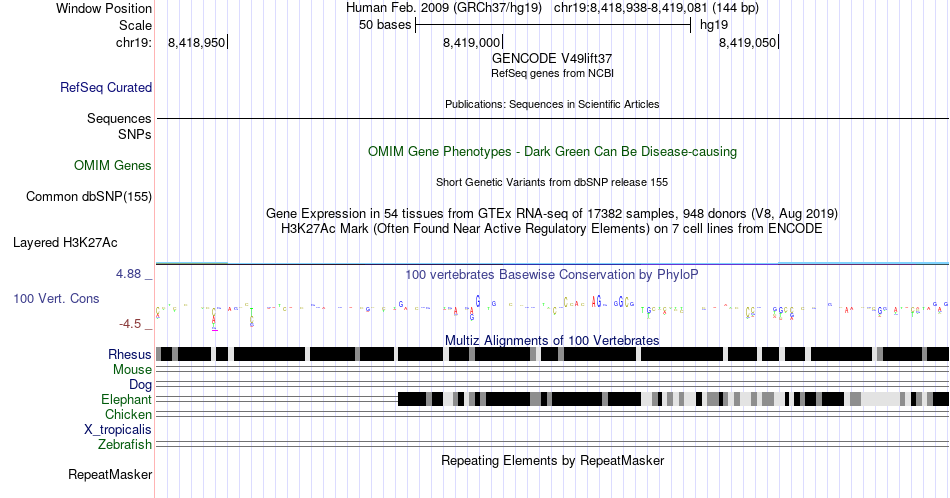Click the Window Position label
Viewport: 950px width, 498px height.
click(104, 8)
